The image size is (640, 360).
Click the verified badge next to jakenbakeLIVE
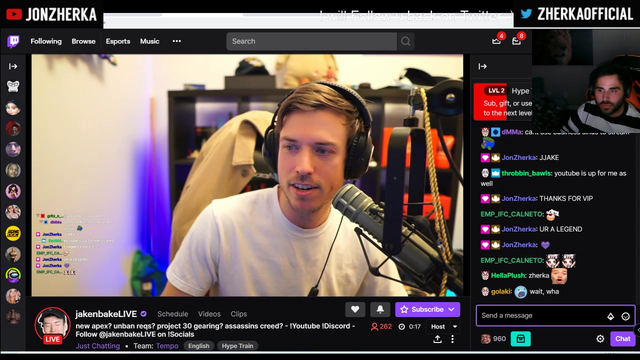(144, 314)
